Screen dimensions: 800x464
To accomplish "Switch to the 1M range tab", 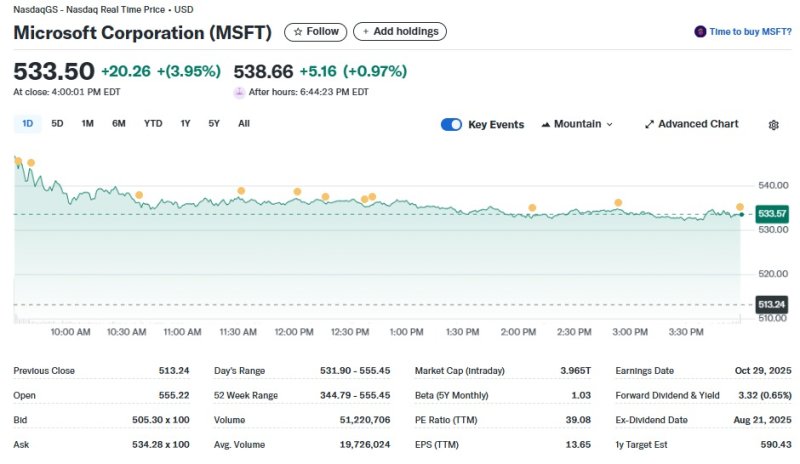I will 87,124.
